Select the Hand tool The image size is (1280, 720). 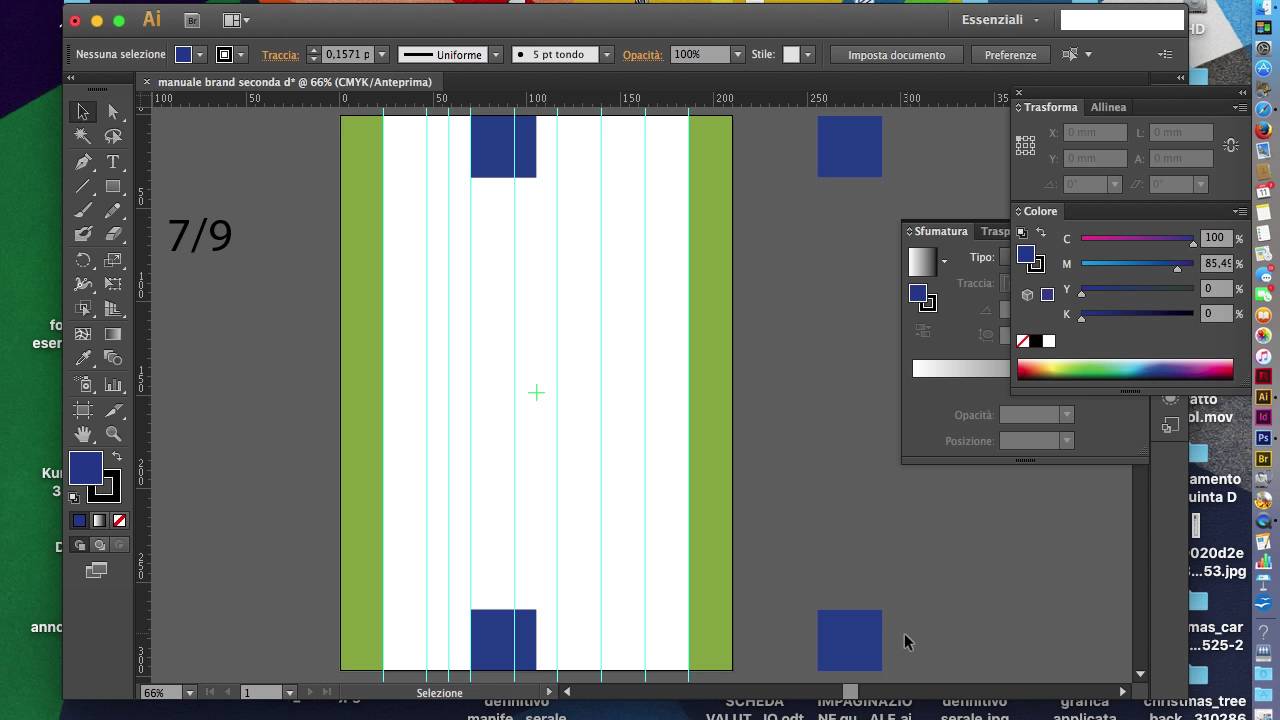(83, 434)
